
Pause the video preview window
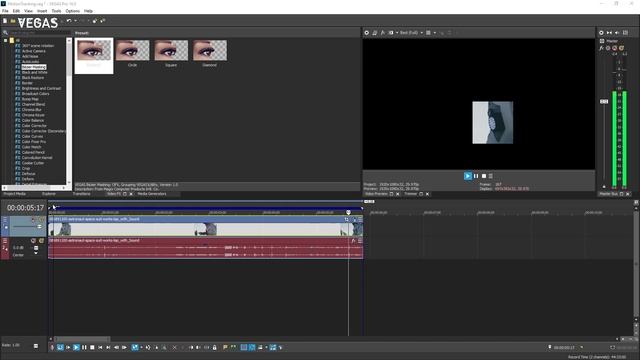(x=476, y=176)
